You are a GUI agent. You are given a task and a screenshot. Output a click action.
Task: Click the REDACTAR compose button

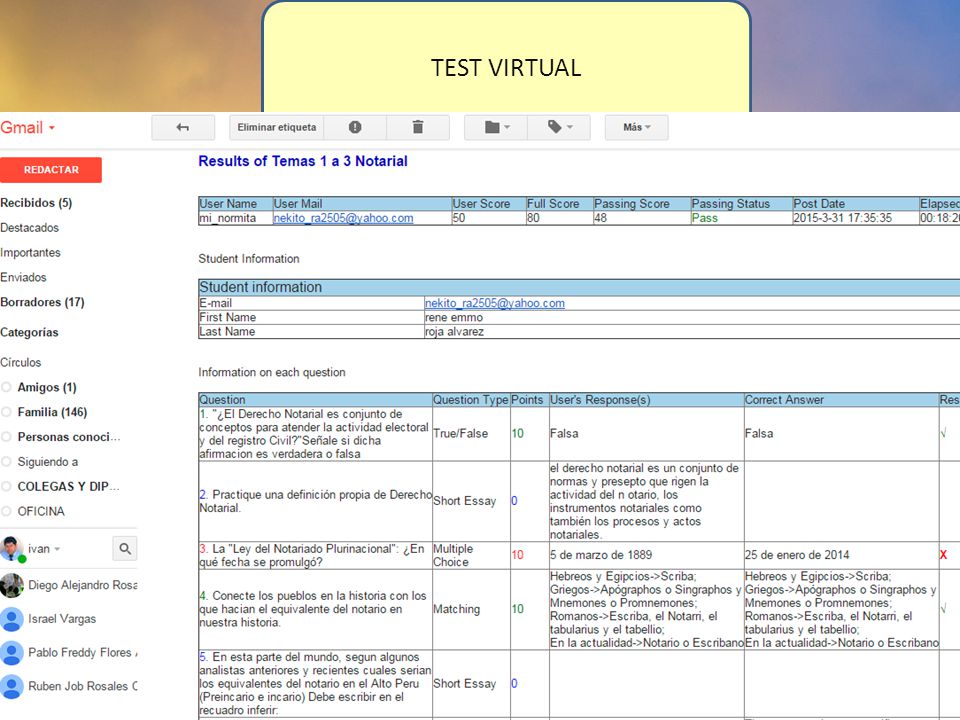[x=51, y=170]
